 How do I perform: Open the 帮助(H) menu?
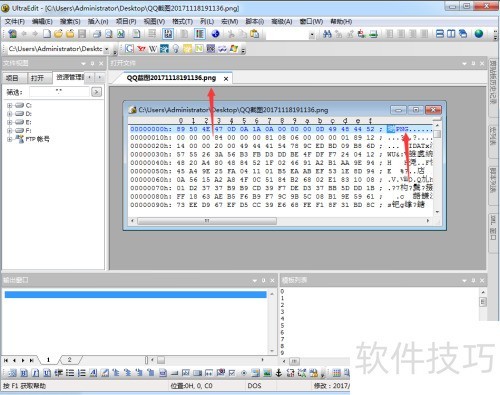pos(341,22)
